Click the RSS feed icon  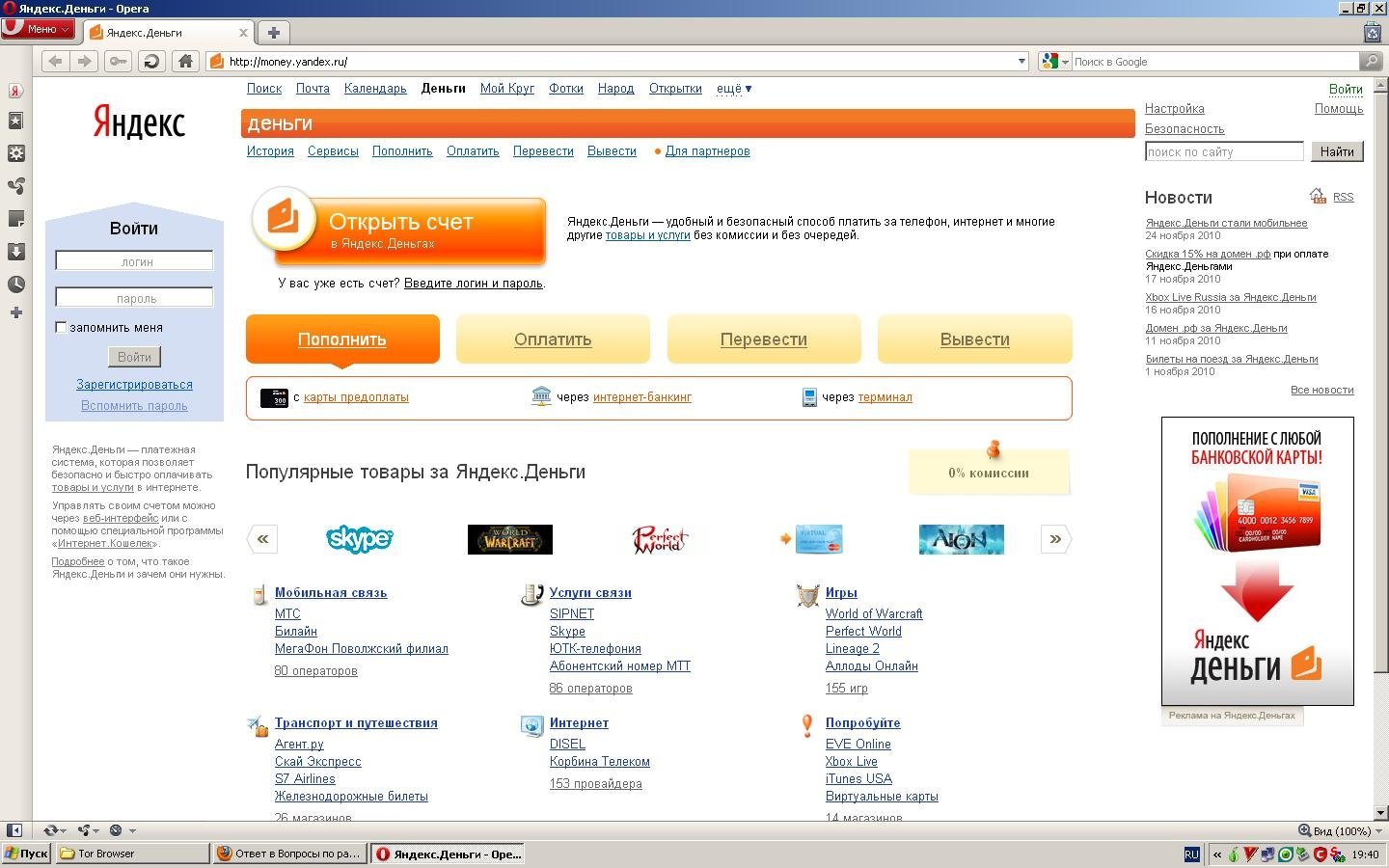(x=1318, y=197)
